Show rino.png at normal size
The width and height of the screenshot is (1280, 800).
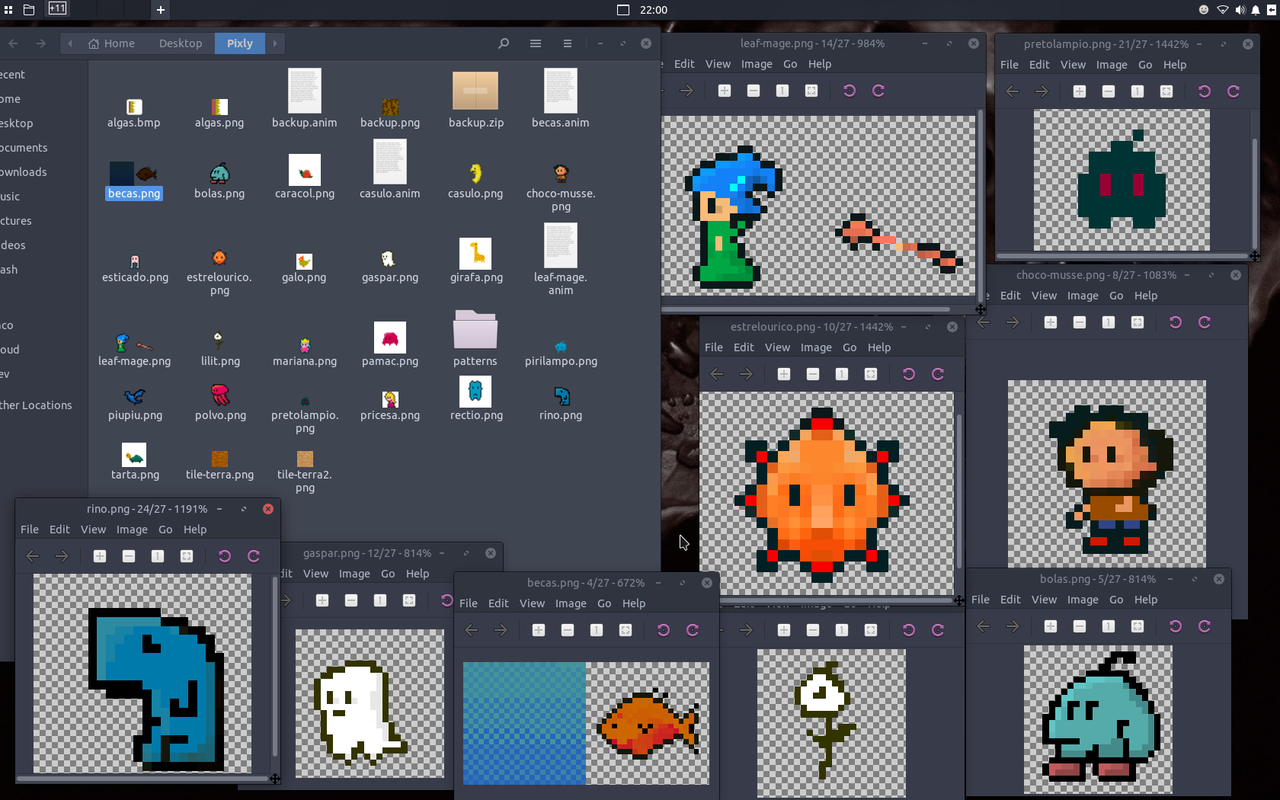point(157,556)
